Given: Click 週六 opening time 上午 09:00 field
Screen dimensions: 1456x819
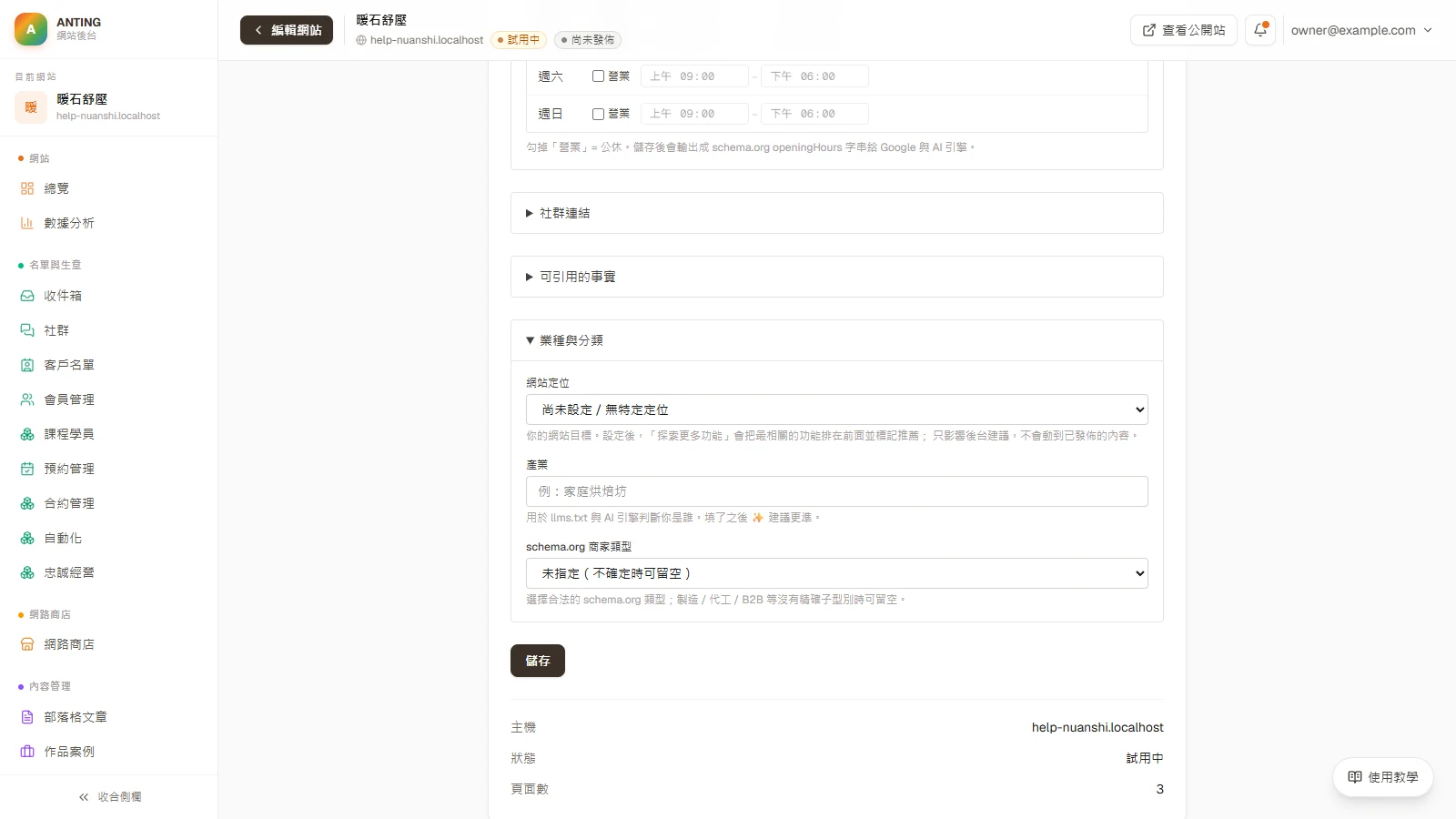Looking at the screenshot, I should [x=694, y=76].
